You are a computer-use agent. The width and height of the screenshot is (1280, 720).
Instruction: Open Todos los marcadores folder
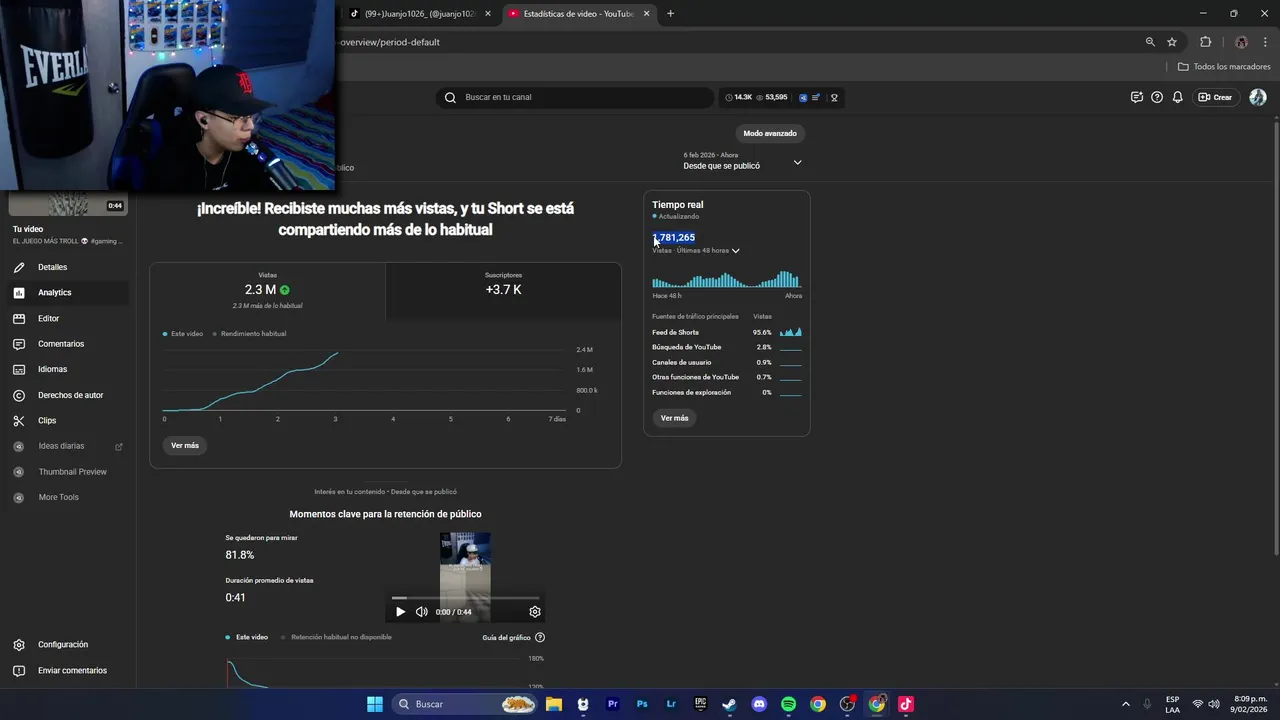(x=1224, y=67)
